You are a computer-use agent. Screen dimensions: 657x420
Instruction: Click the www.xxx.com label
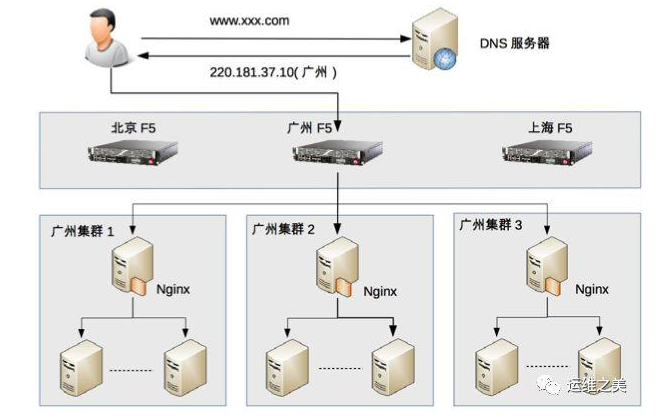[x=249, y=21]
